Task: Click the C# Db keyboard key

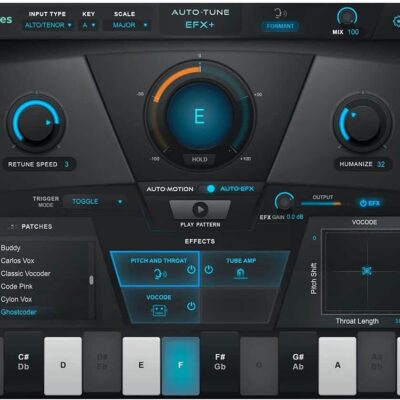Action: click(23, 362)
